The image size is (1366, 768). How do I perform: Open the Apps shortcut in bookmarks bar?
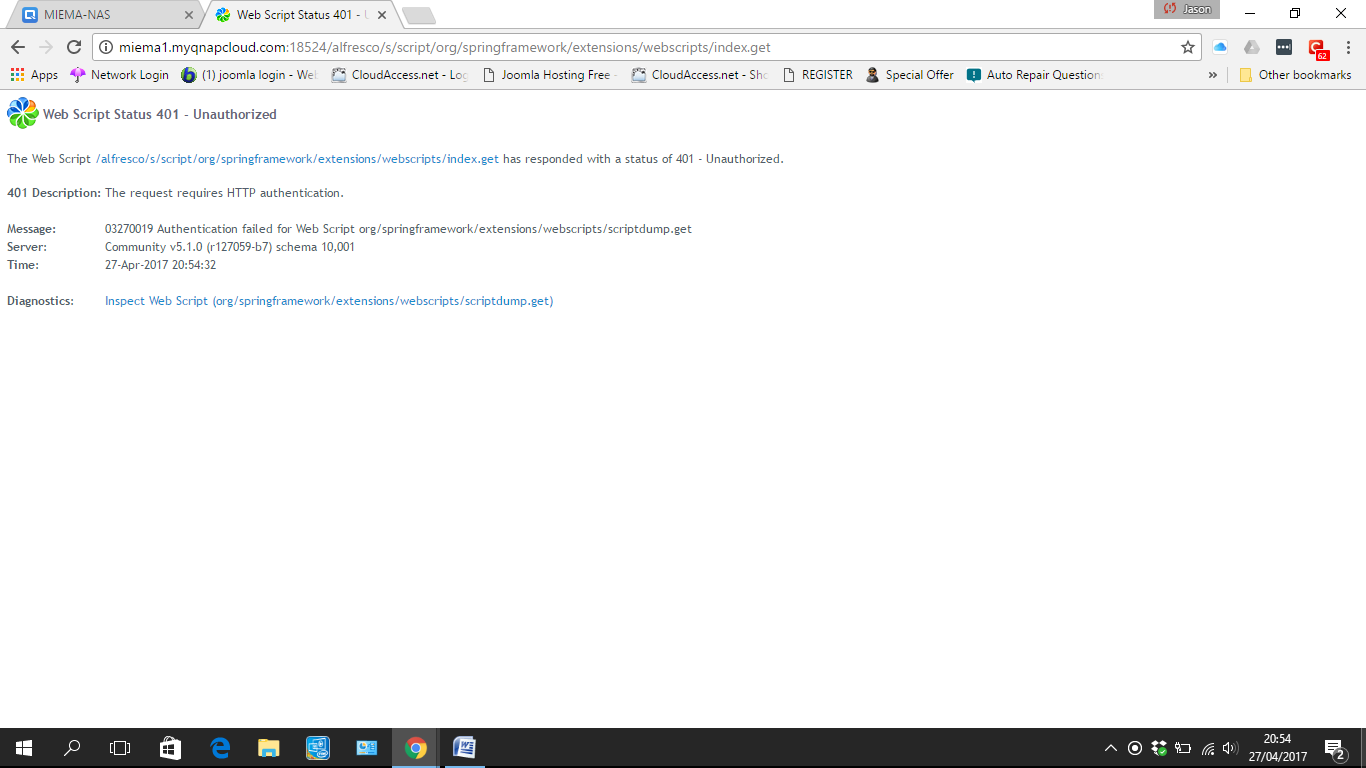point(34,75)
